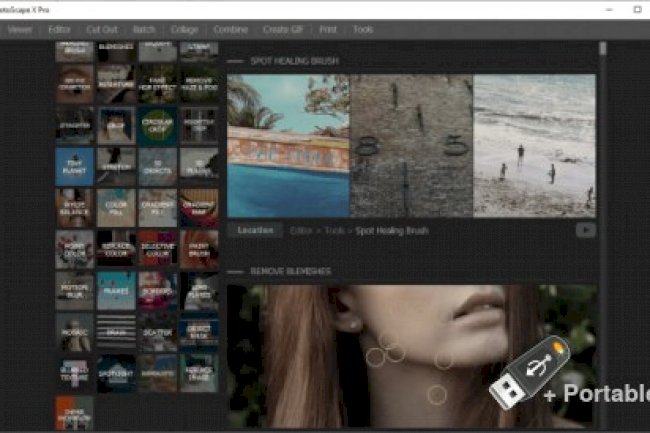Open the Color Fill tile

[116, 208]
